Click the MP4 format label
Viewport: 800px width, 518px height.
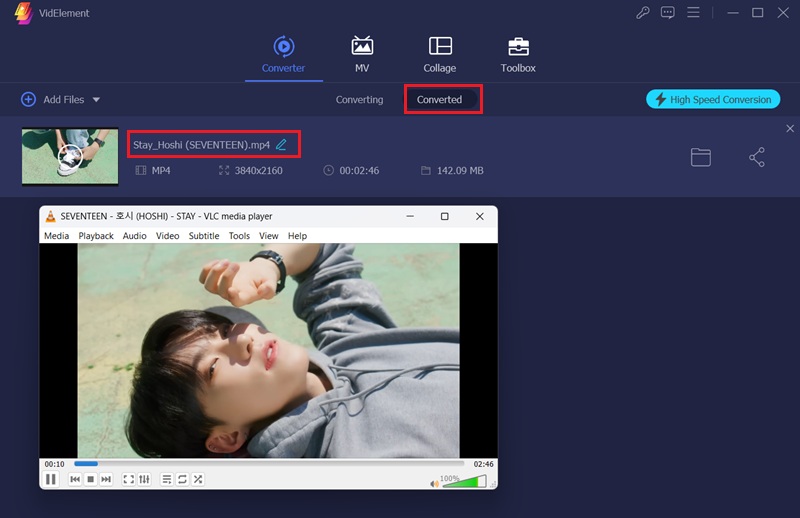tap(161, 170)
